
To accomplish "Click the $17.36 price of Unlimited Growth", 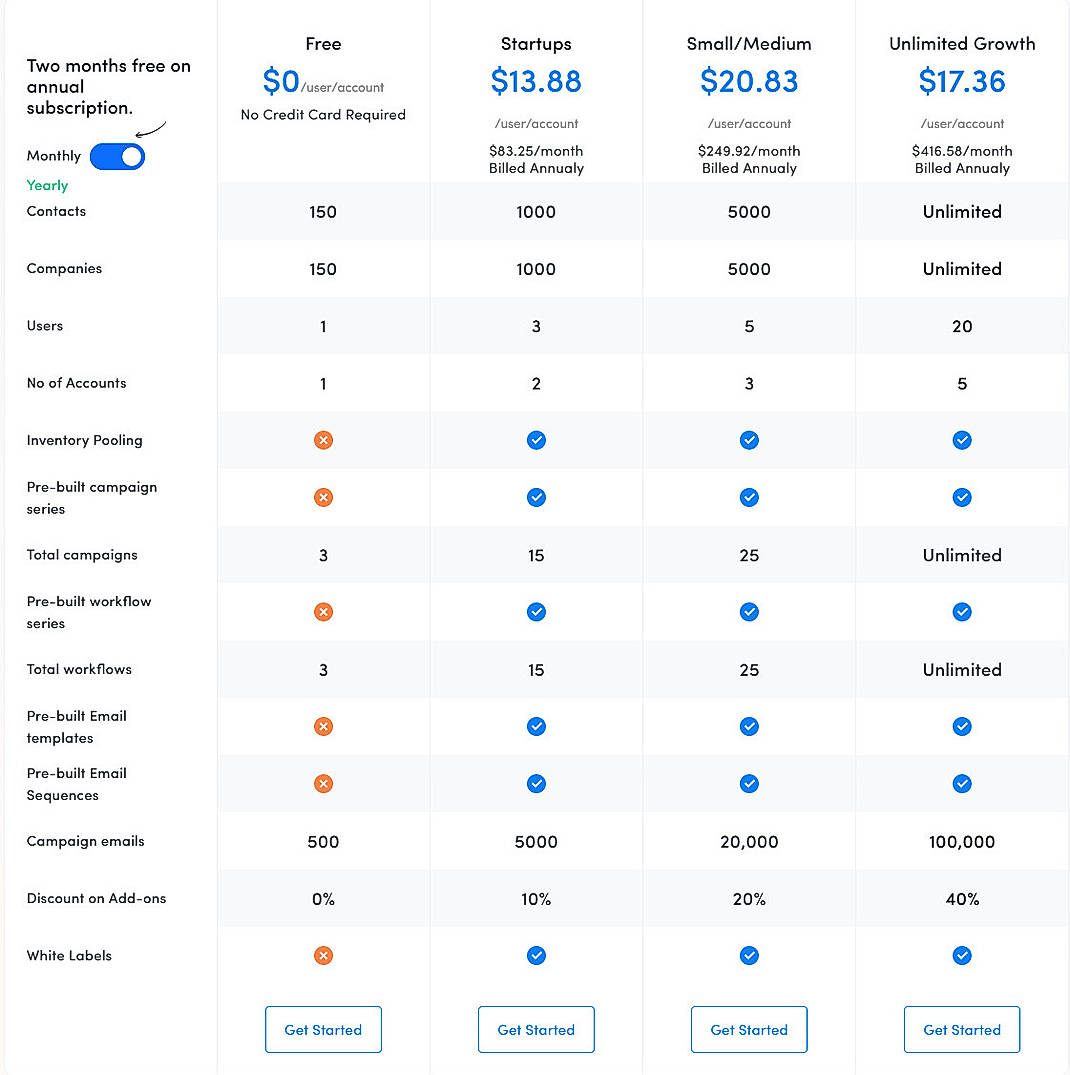I will [x=962, y=82].
